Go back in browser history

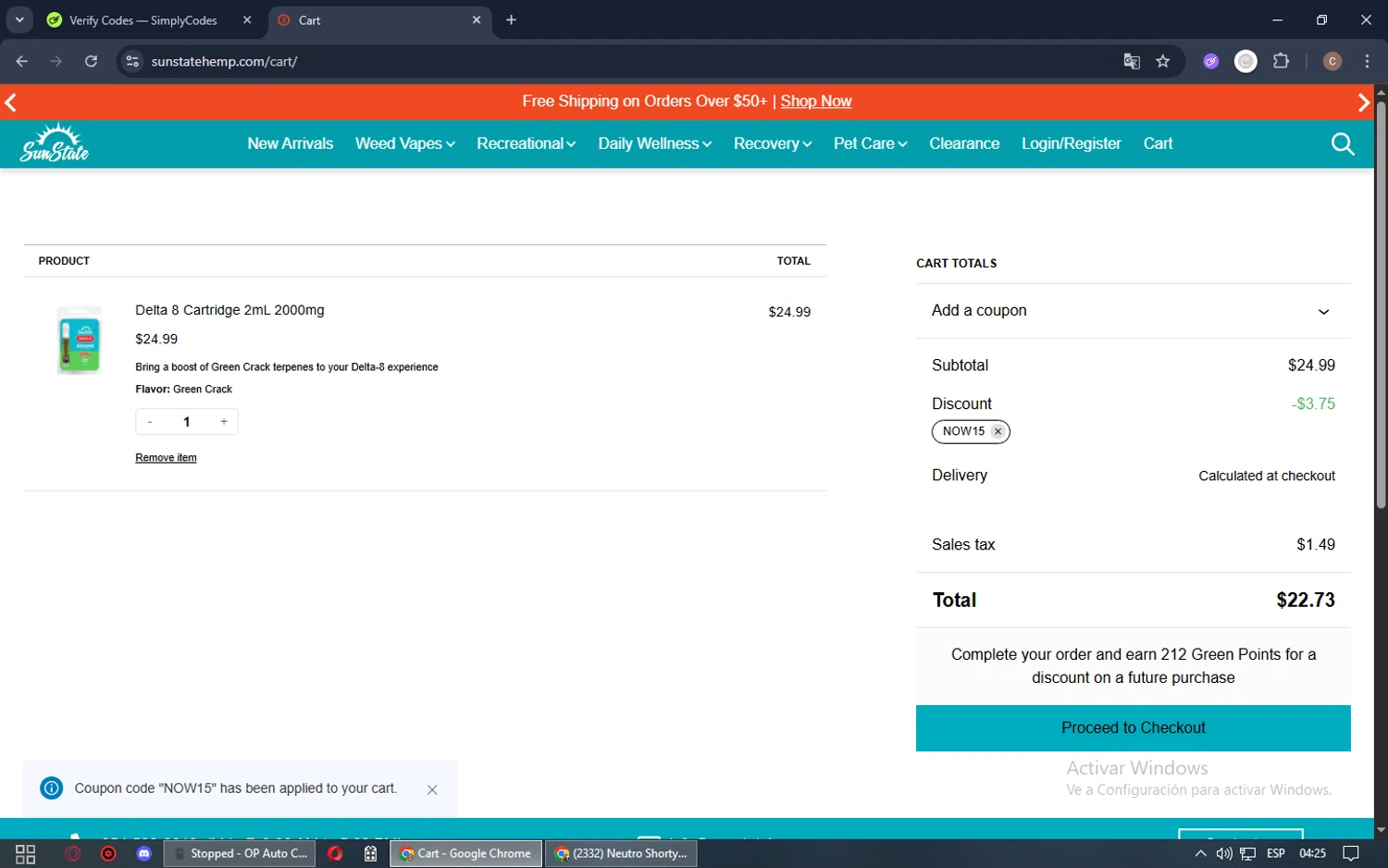click(x=22, y=61)
